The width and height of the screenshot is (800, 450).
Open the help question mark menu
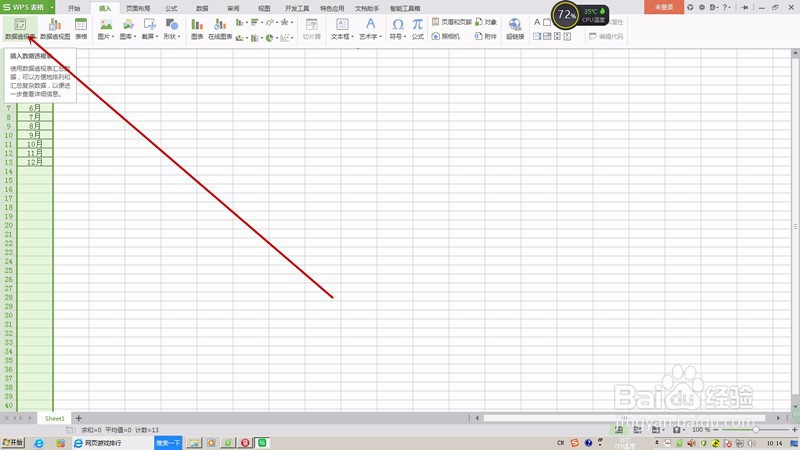727,7
